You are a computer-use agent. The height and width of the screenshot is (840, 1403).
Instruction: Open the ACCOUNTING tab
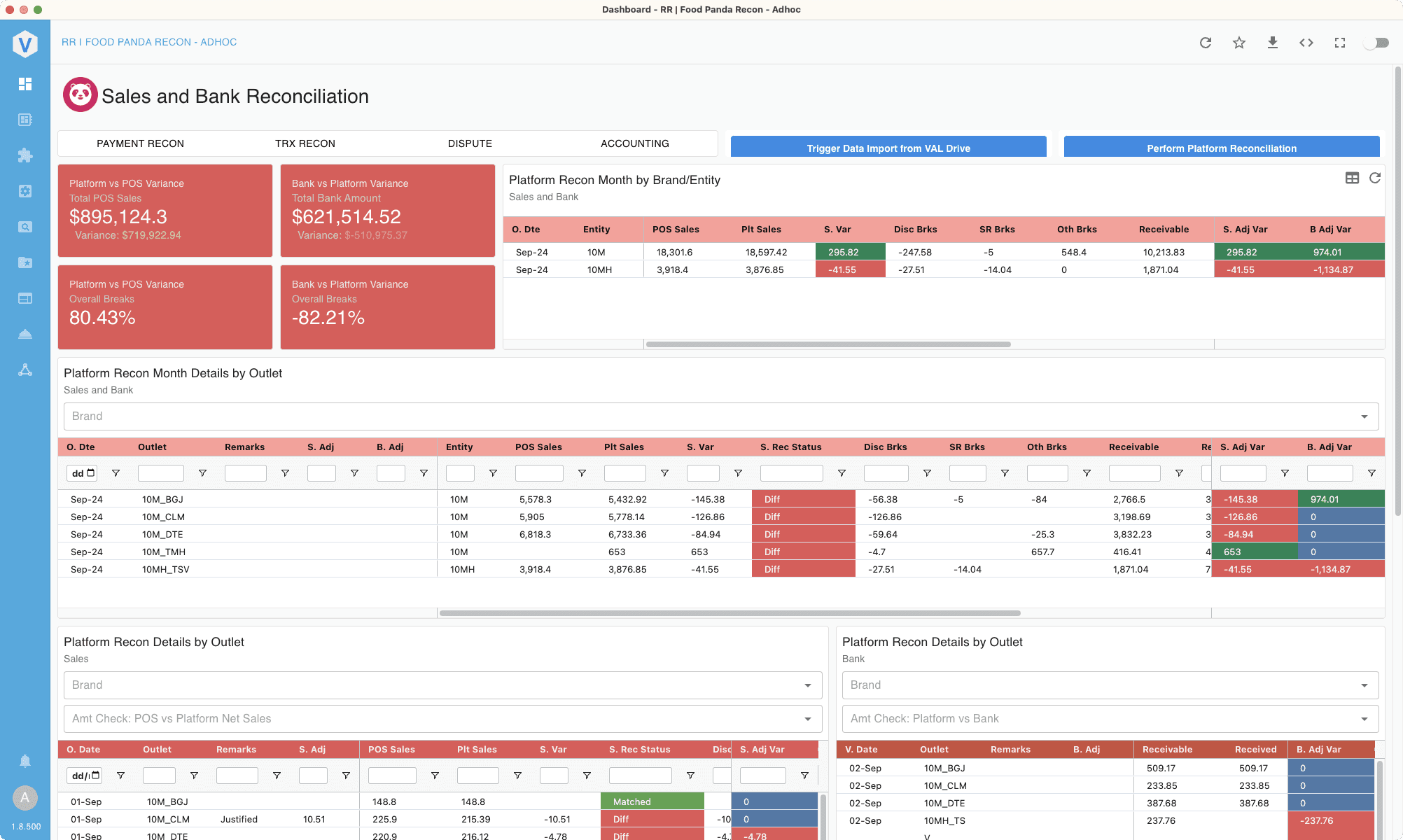635,143
